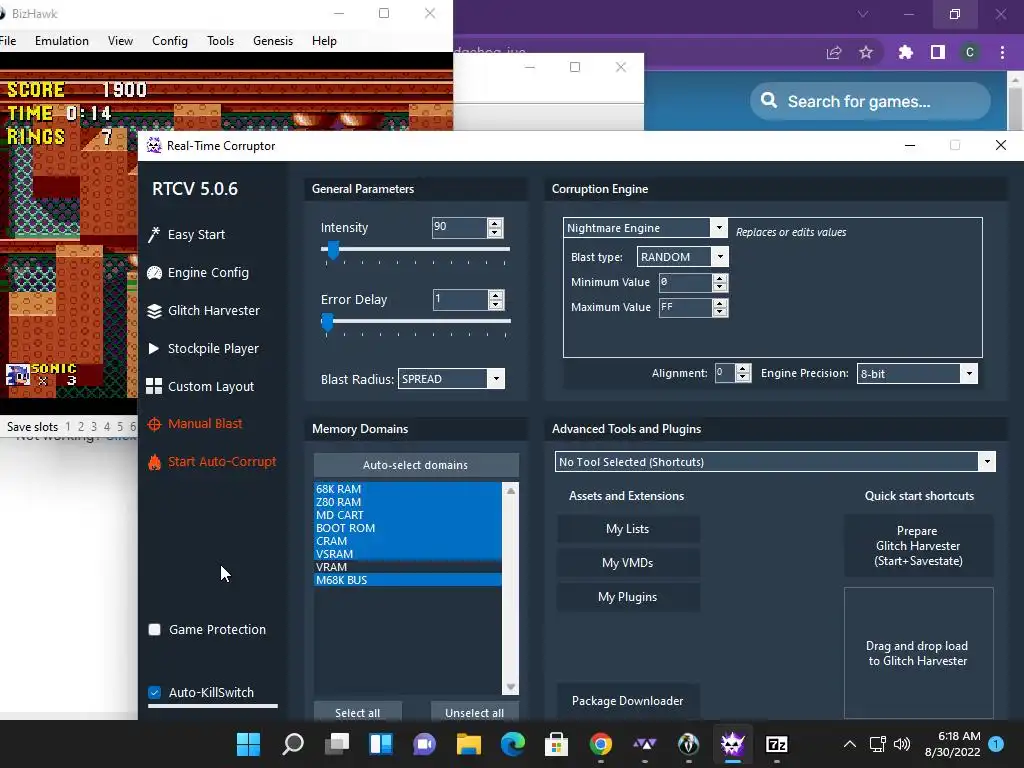Open BizHawk Genesis menu
Viewport: 1024px width, 768px height.
click(x=273, y=40)
